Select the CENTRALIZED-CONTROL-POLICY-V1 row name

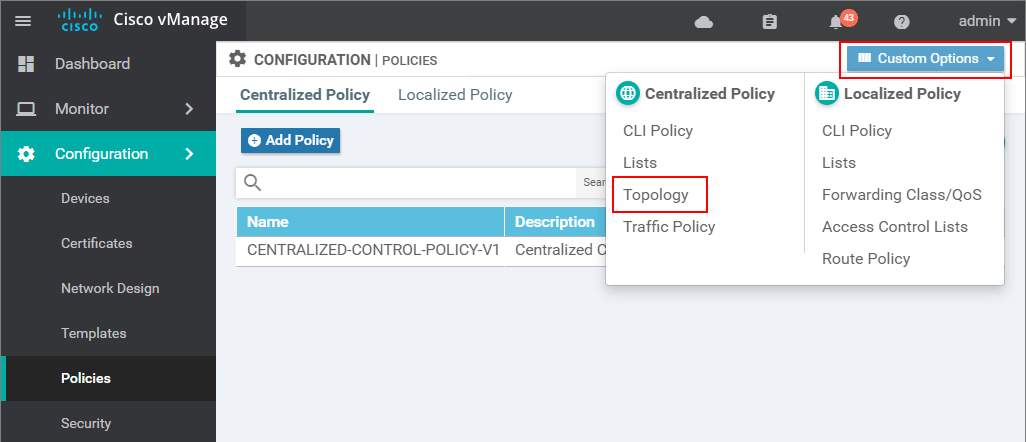(373, 250)
